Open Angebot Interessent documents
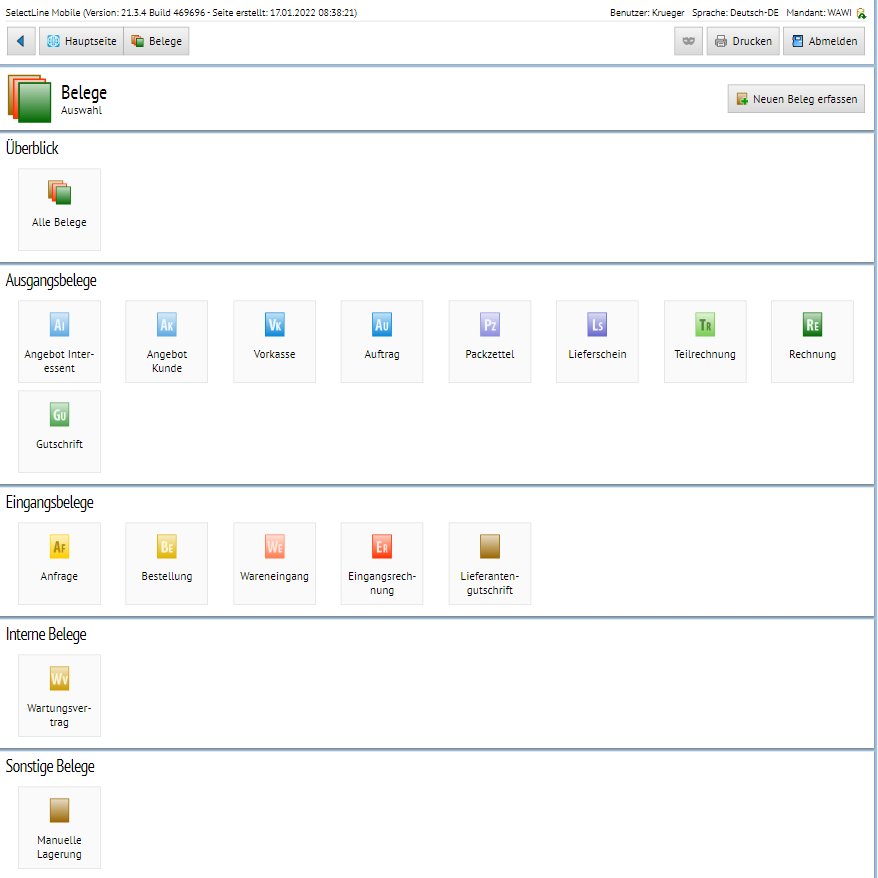 click(59, 342)
